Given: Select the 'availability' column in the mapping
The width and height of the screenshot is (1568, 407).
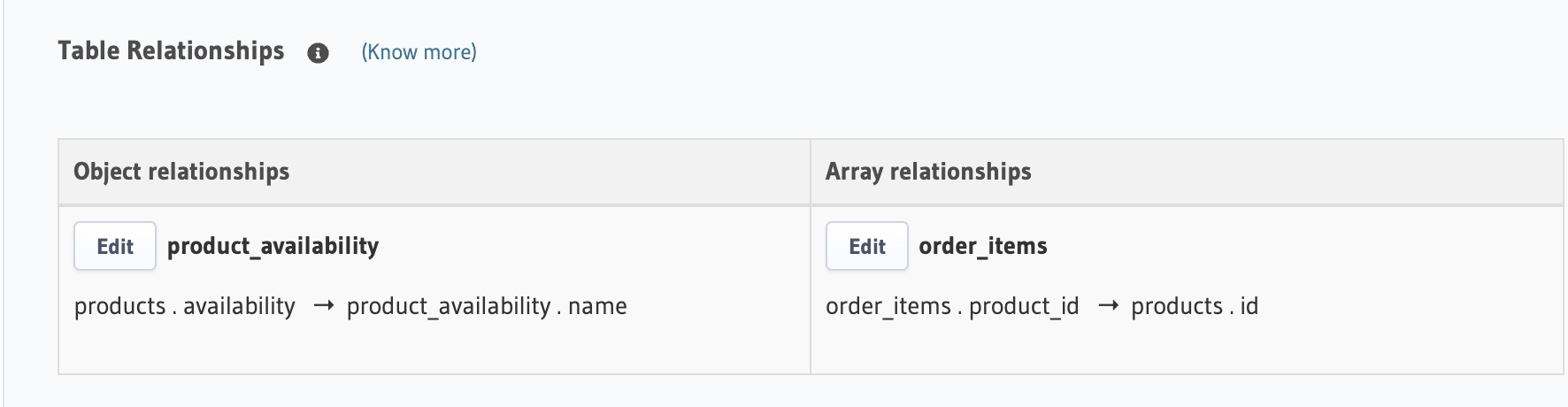Looking at the screenshot, I should [x=239, y=306].
